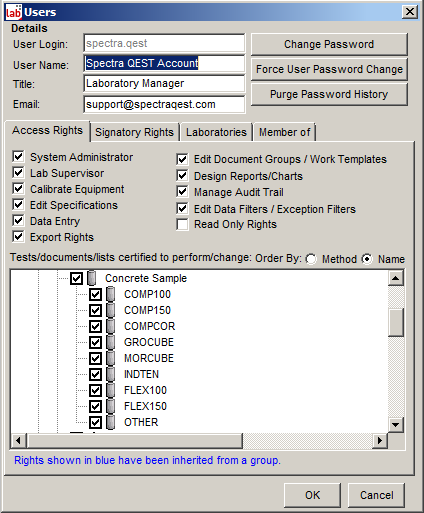This screenshot has height=513, width=424.
Task: Order tests by Name
Action: pyautogui.click(x=367, y=259)
